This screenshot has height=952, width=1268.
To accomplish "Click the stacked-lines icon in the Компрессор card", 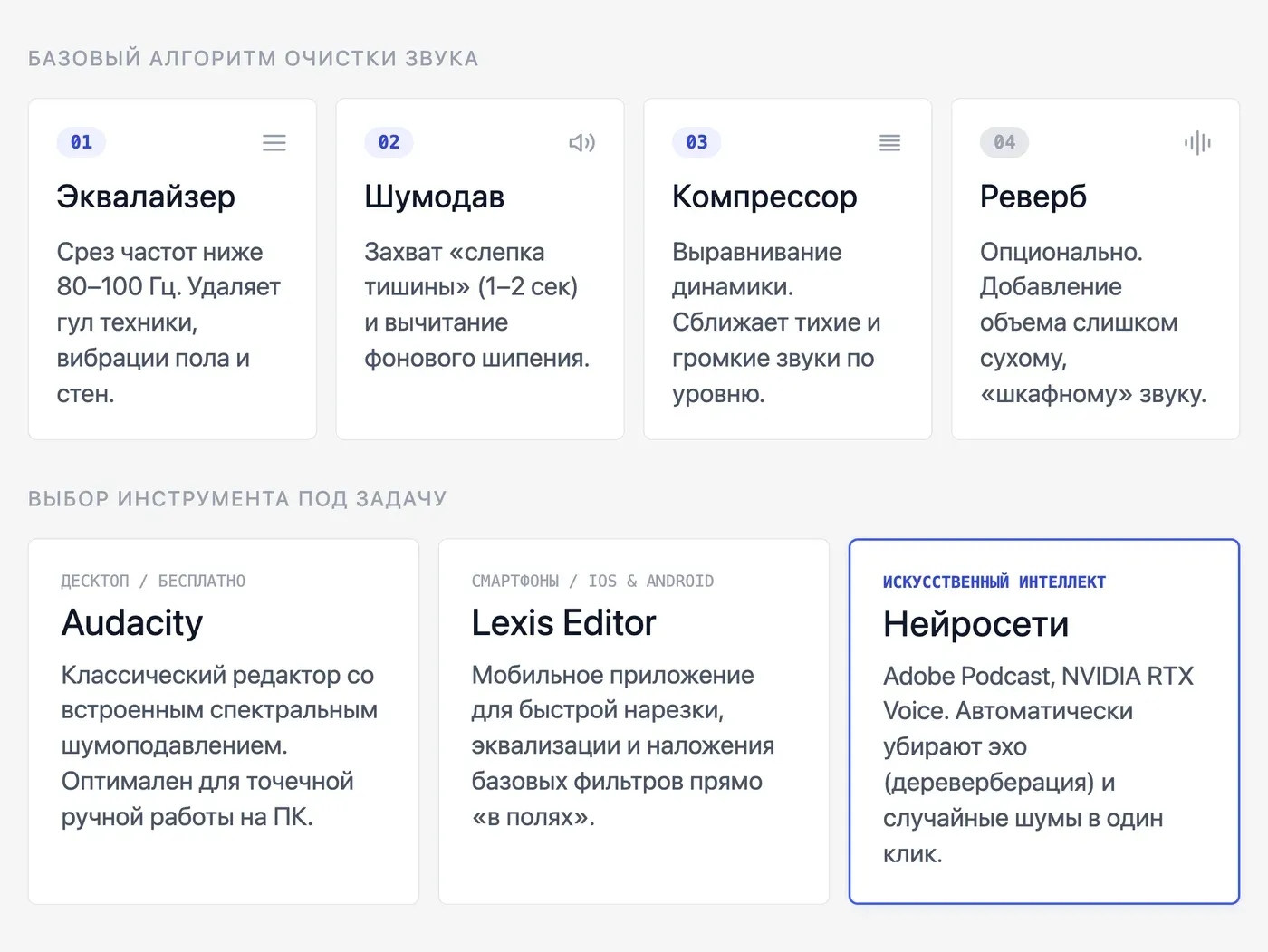I will tap(889, 143).
